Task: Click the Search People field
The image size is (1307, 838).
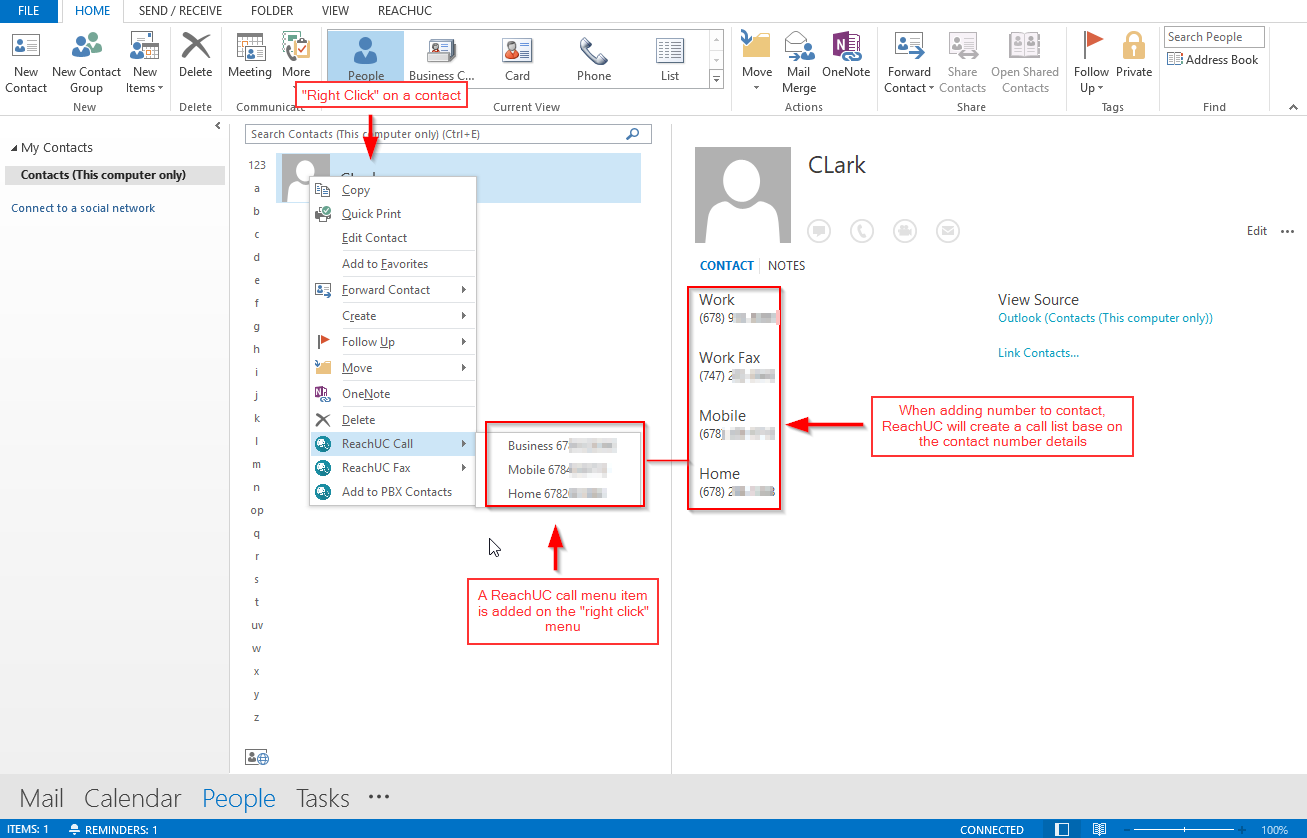Action: (x=1214, y=37)
